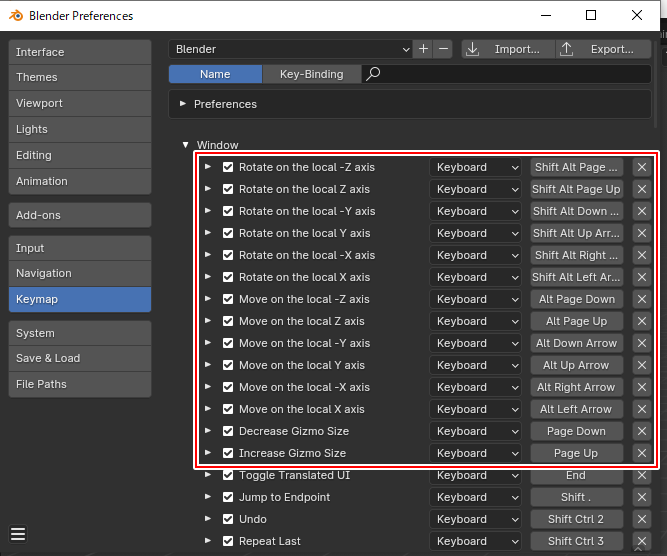This screenshot has width=667, height=556.
Task: Delete the Move on the local Z axis entry
Action: pyautogui.click(x=642, y=321)
